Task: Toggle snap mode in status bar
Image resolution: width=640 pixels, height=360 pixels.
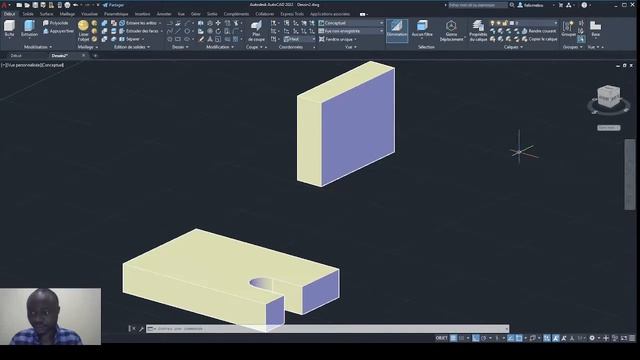Action: [x=462, y=338]
